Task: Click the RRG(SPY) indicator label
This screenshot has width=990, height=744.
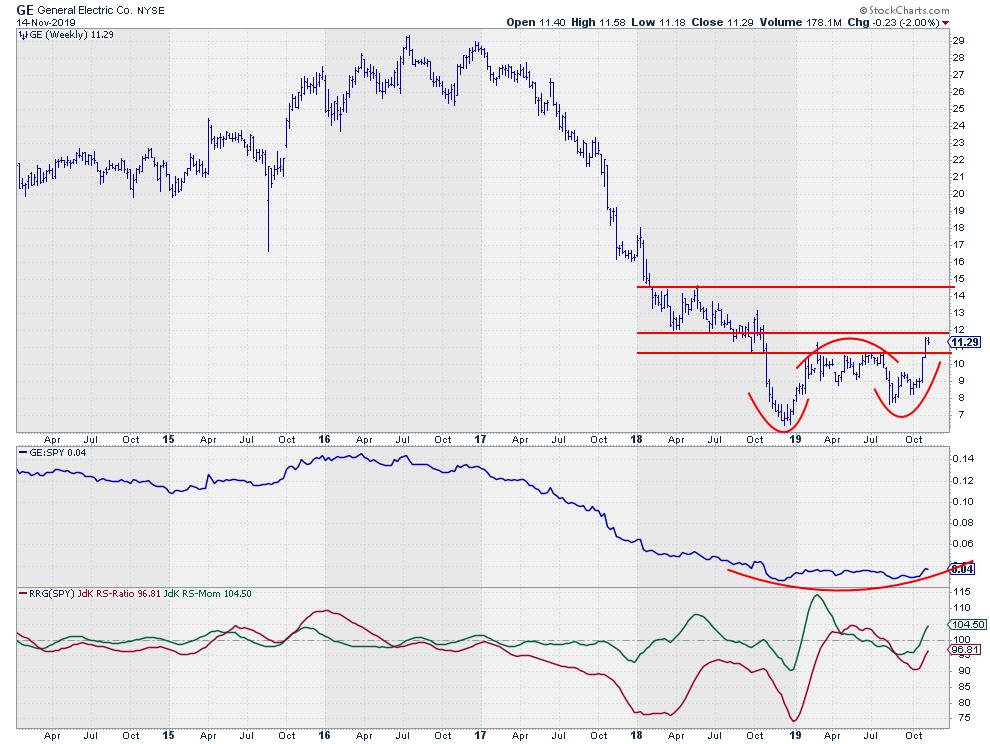Action: pyautogui.click(x=52, y=594)
